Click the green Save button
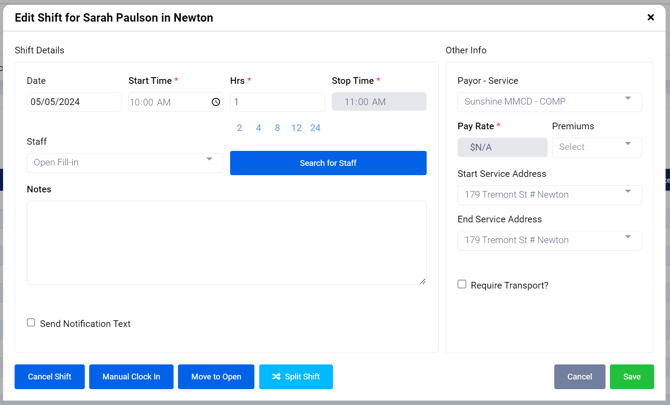Image resolution: width=670 pixels, height=405 pixels. (x=631, y=377)
